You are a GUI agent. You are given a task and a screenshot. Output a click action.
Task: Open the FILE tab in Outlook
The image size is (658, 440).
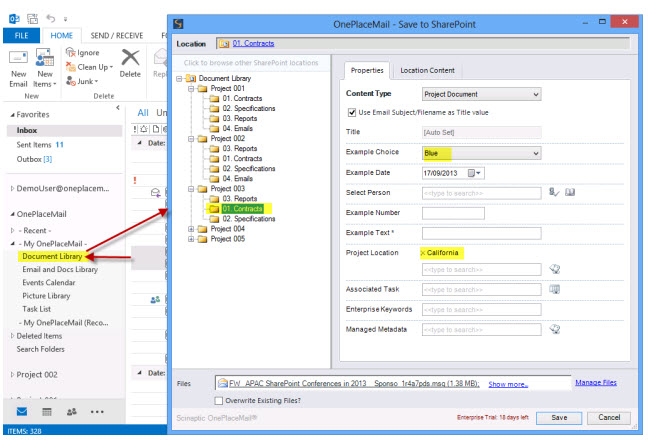pos(21,35)
